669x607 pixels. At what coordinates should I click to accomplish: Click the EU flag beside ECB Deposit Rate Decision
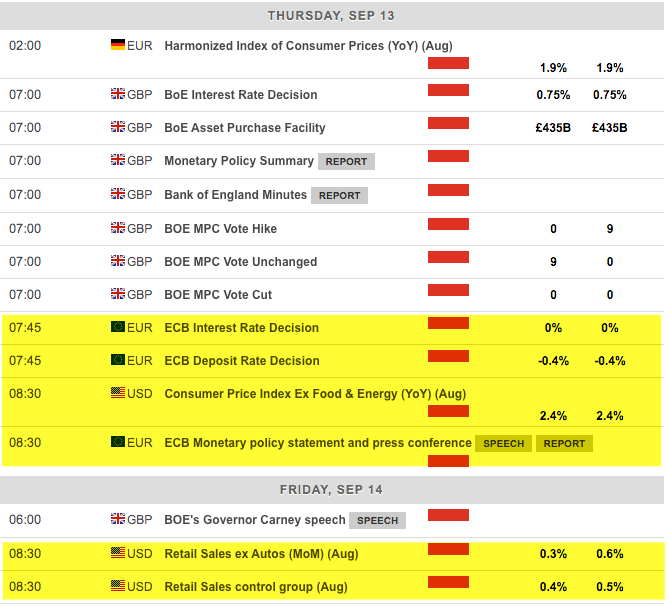[117, 360]
